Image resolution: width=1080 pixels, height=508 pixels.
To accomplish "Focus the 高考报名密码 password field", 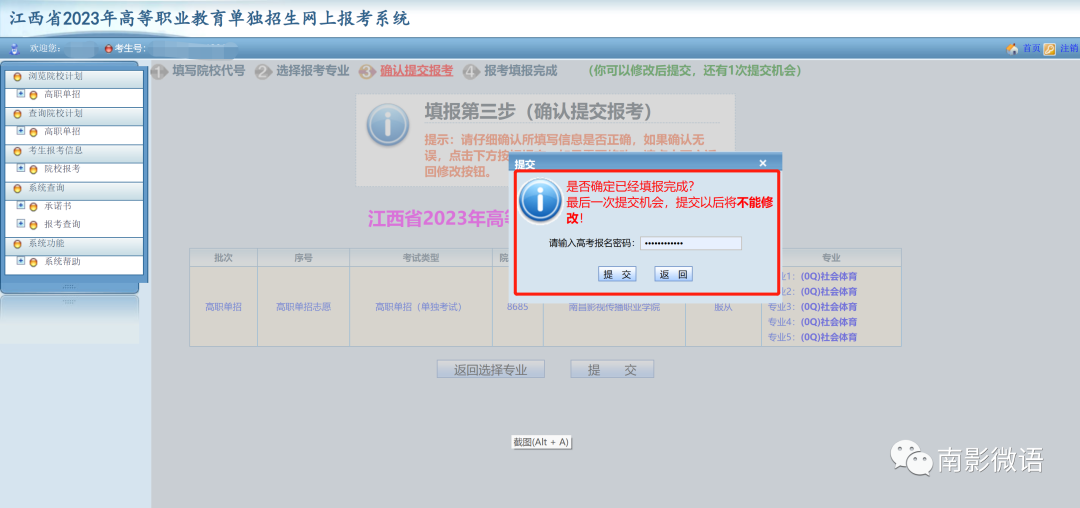I will click(x=691, y=243).
